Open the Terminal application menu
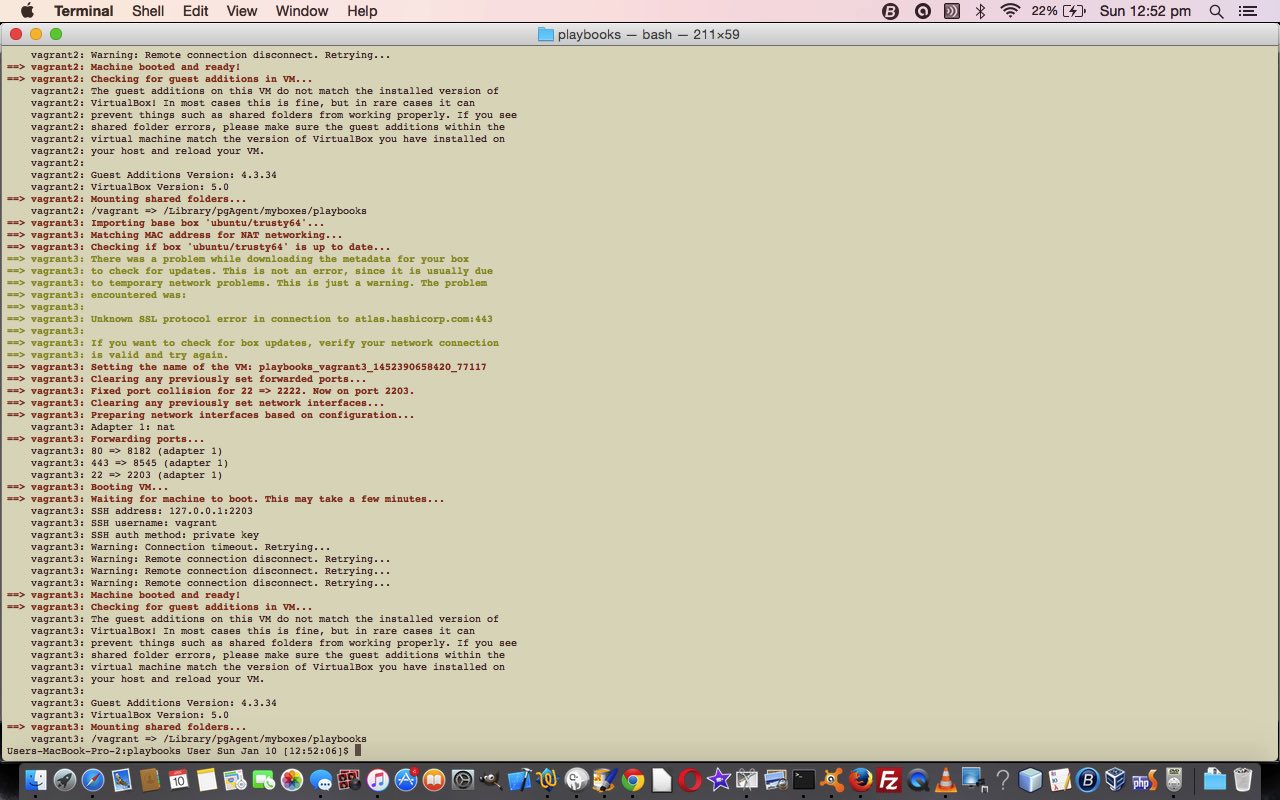Image resolution: width=1280 pixels, height=800 pixels. (x=83, y=11)
